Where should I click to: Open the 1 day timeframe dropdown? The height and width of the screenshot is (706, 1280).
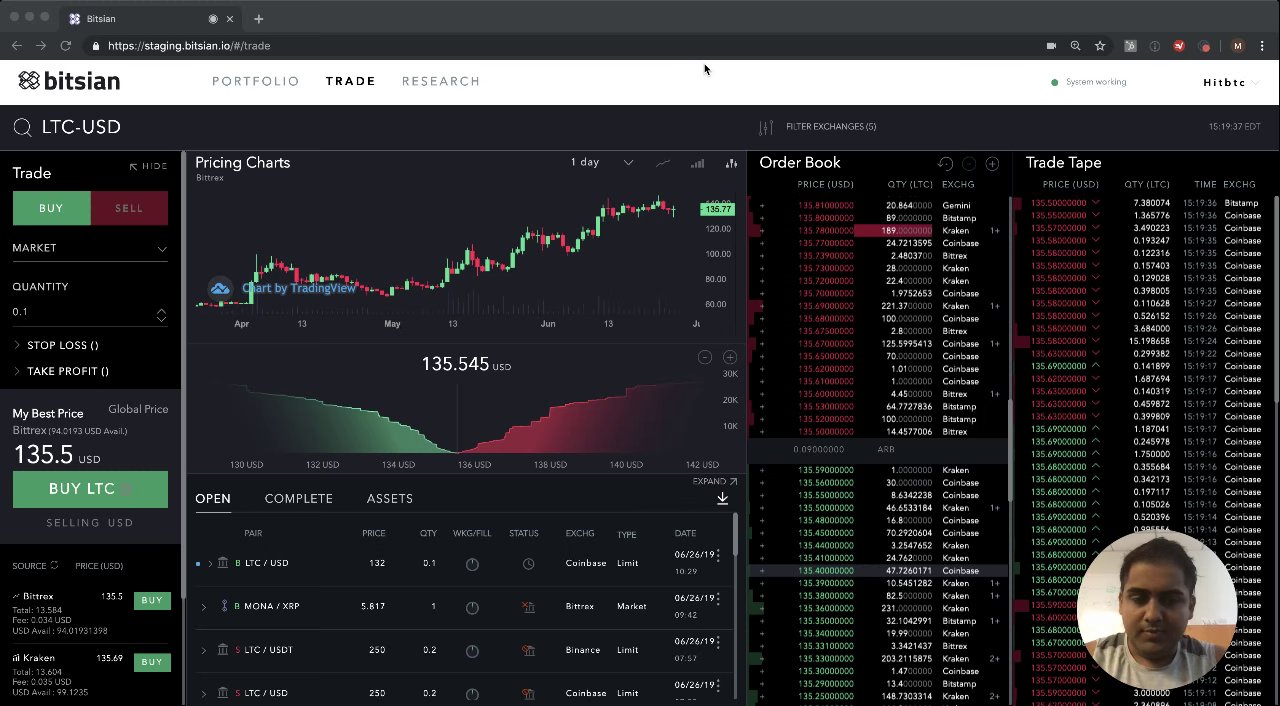click(x=601, y=162)
